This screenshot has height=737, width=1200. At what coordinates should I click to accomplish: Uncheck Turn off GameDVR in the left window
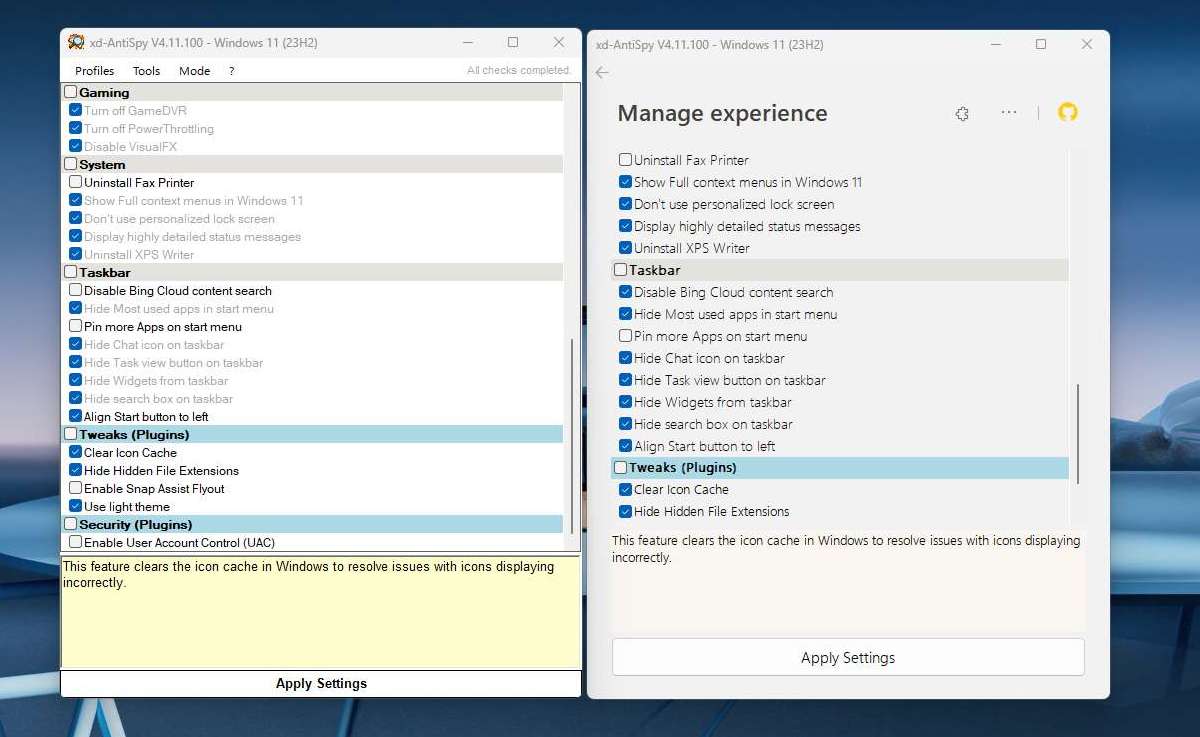click(76, 110)
